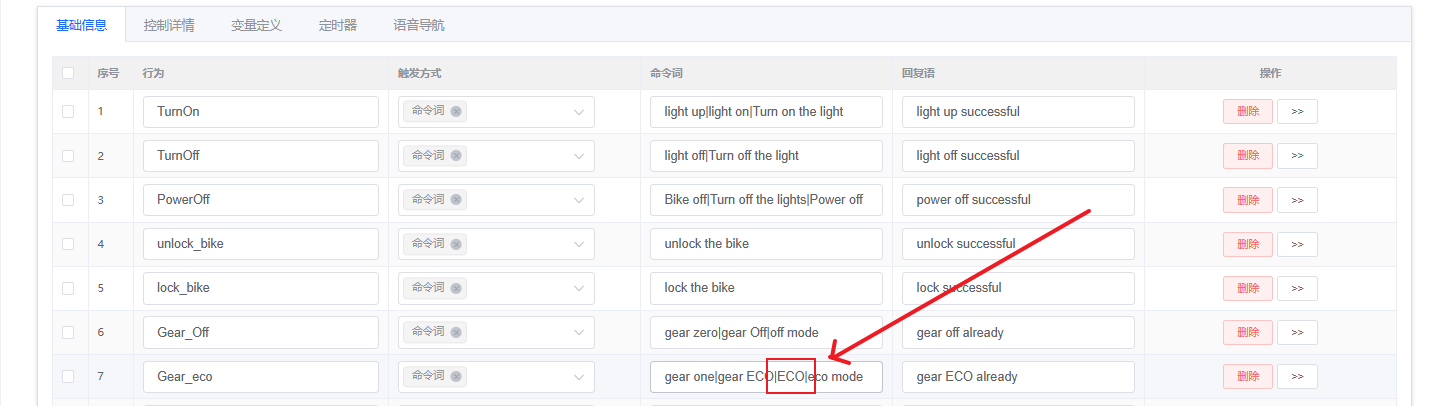Remove the 命令词 tag in the Gear_Off row
The height and width of the screenshot is (406, 1429).
point(456,332)
